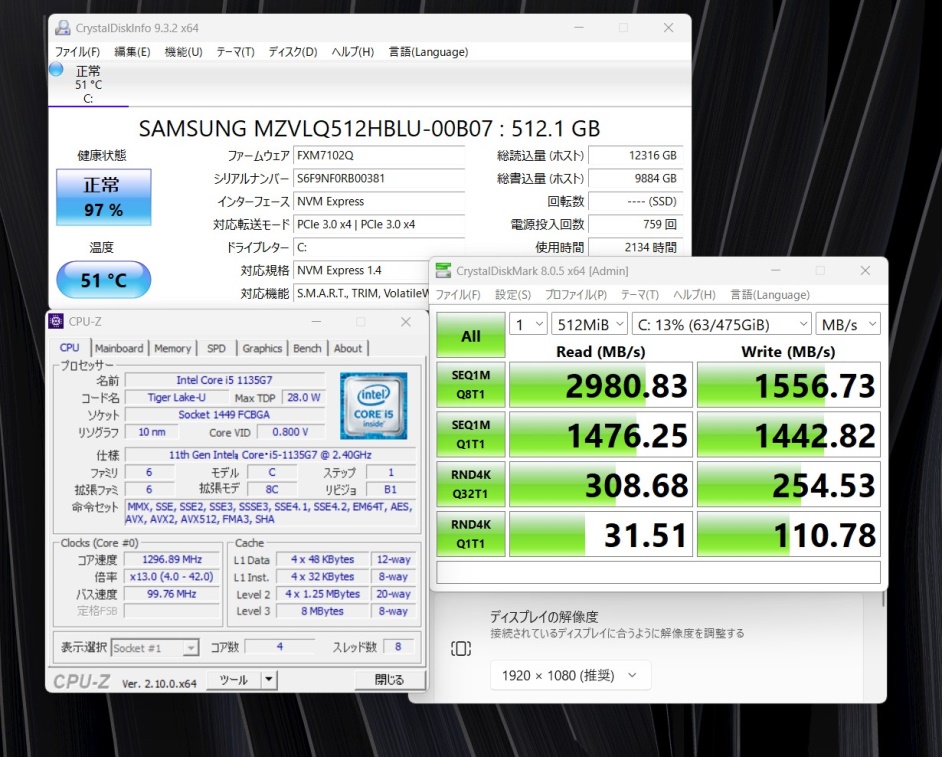Click the SEQ1M Q8T1 read result 2980.83
Screen dimensions: 942x757
tap(601, 385)
